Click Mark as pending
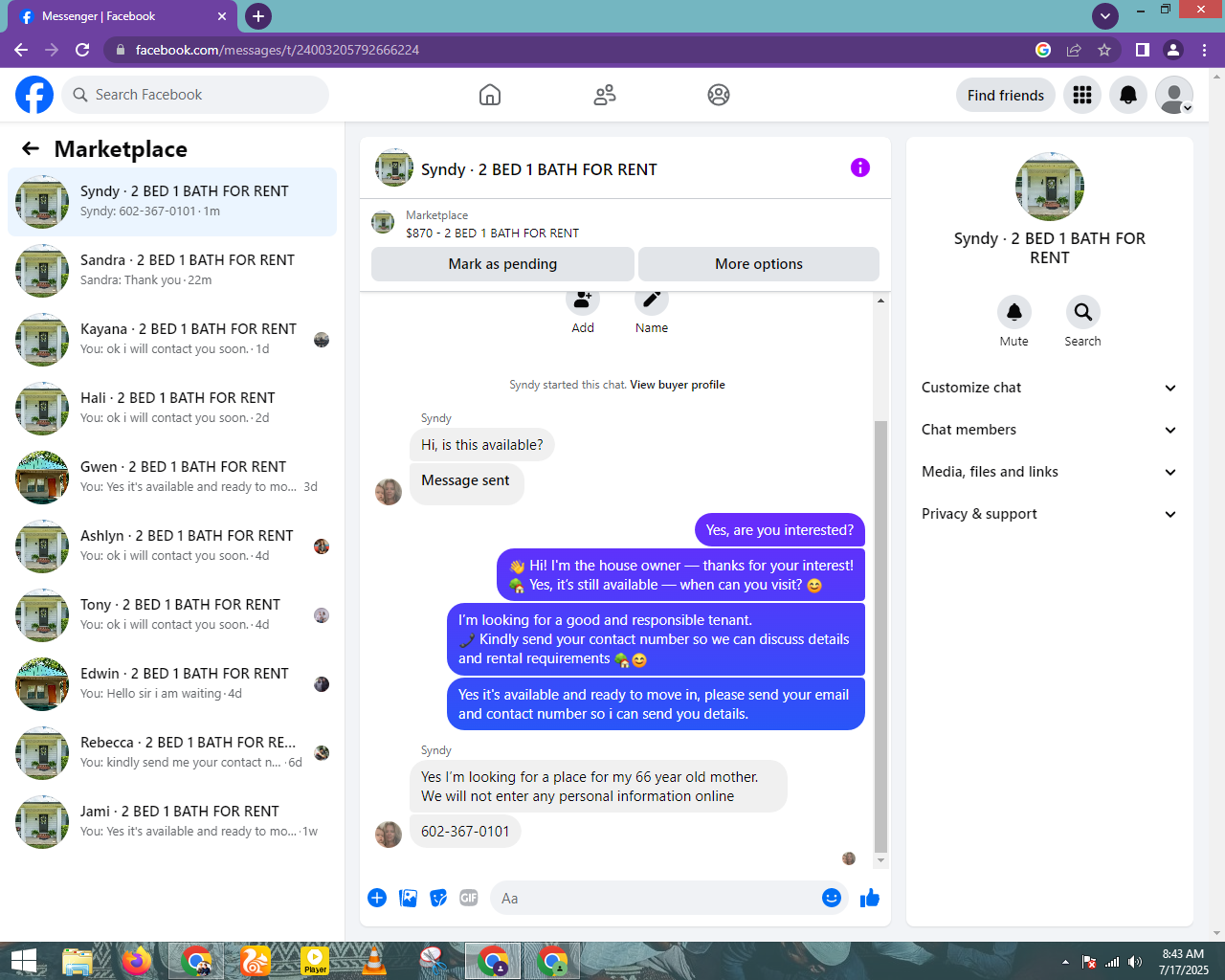Screen dimensions: 1225x980 pyautogui.click(x=502, y=264)
